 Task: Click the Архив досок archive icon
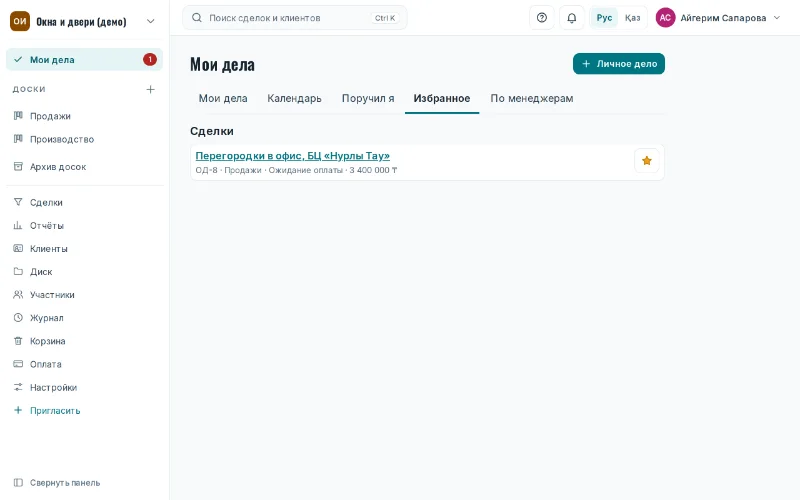18,166
